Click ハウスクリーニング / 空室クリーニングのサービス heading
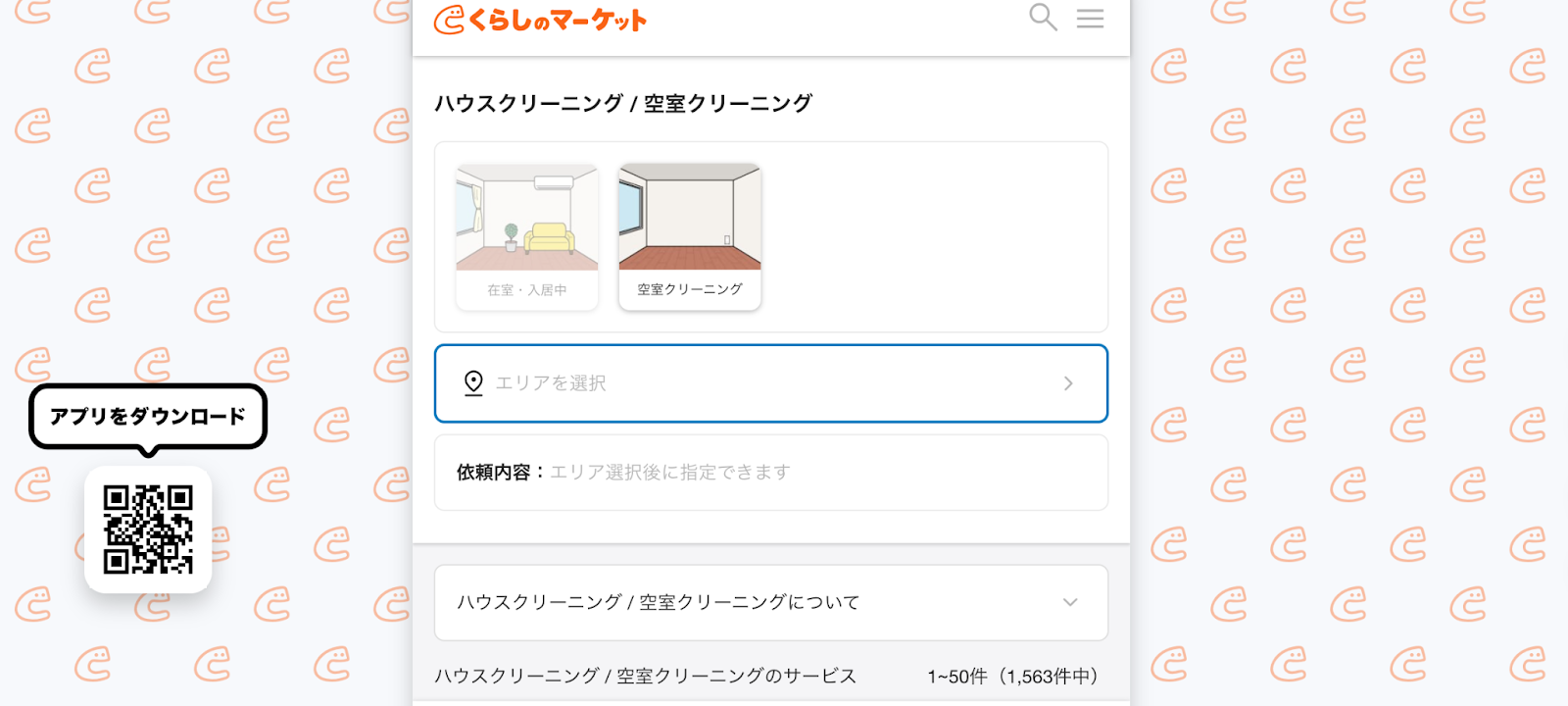1568x706 pixels. click(646, 676)
